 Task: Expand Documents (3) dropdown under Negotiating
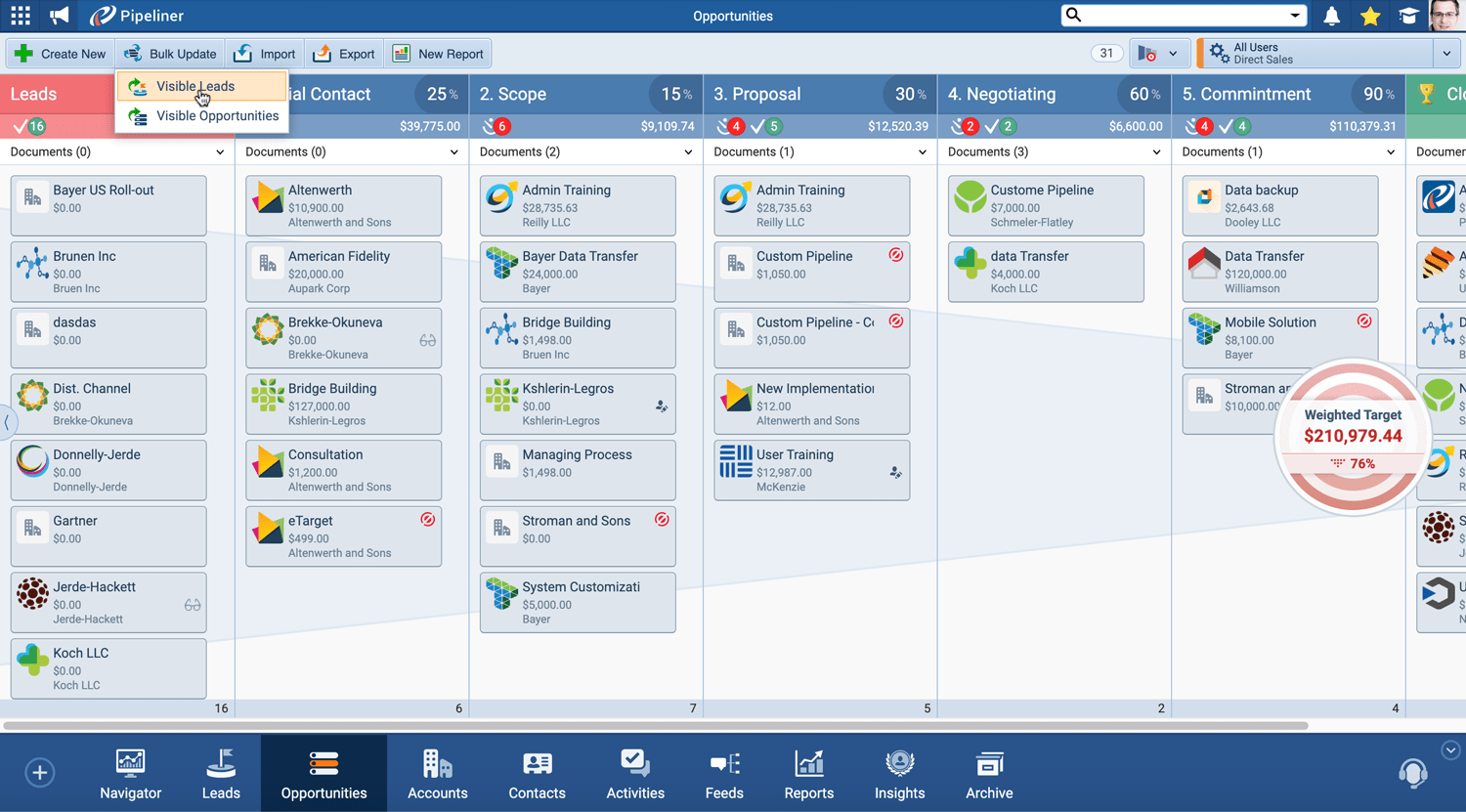point(1156,152)
